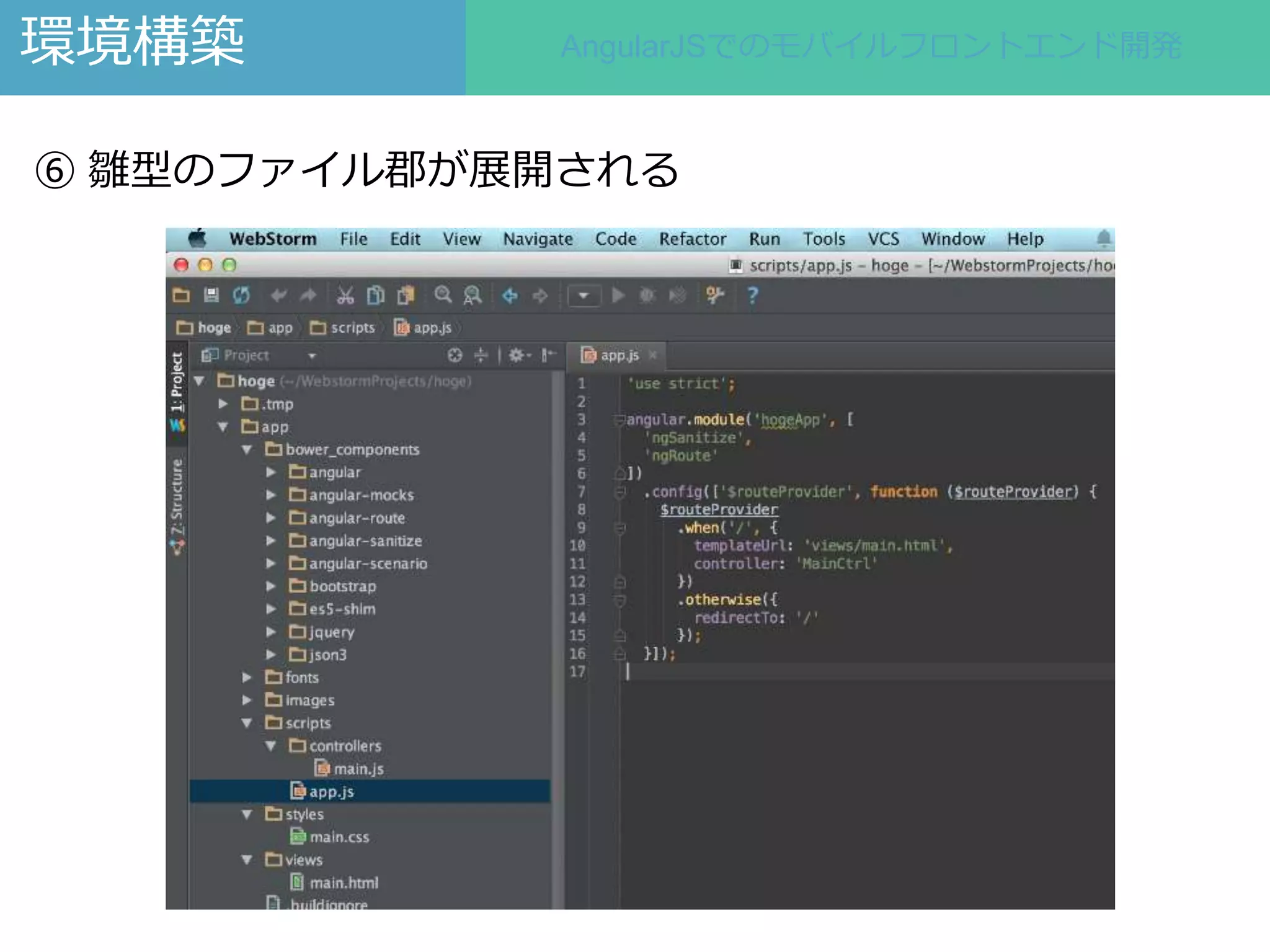Open the Project panel gear settings

pos(520,355)
